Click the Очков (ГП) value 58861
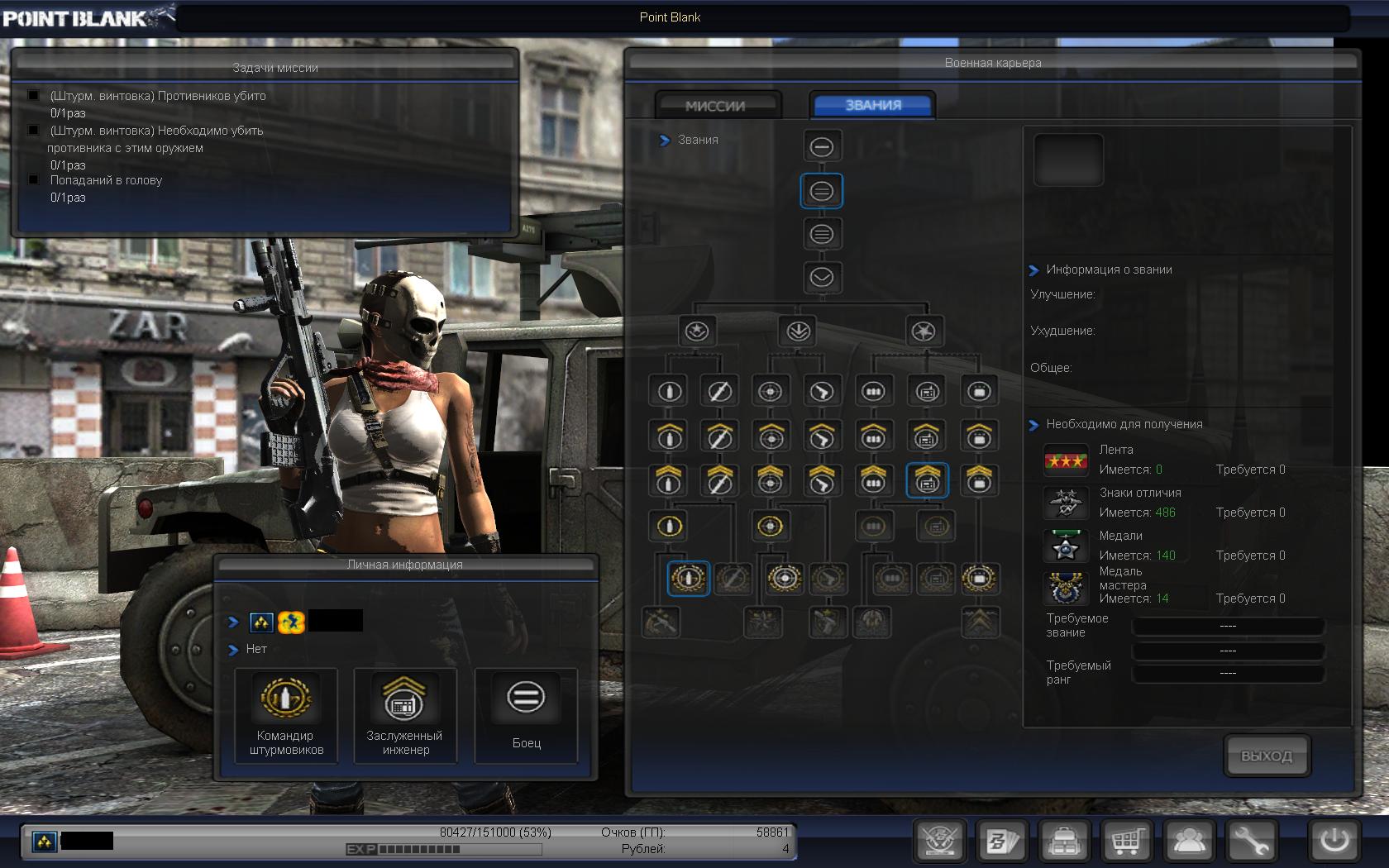This screenshot has height=868, width=1389. click(773, 832)
